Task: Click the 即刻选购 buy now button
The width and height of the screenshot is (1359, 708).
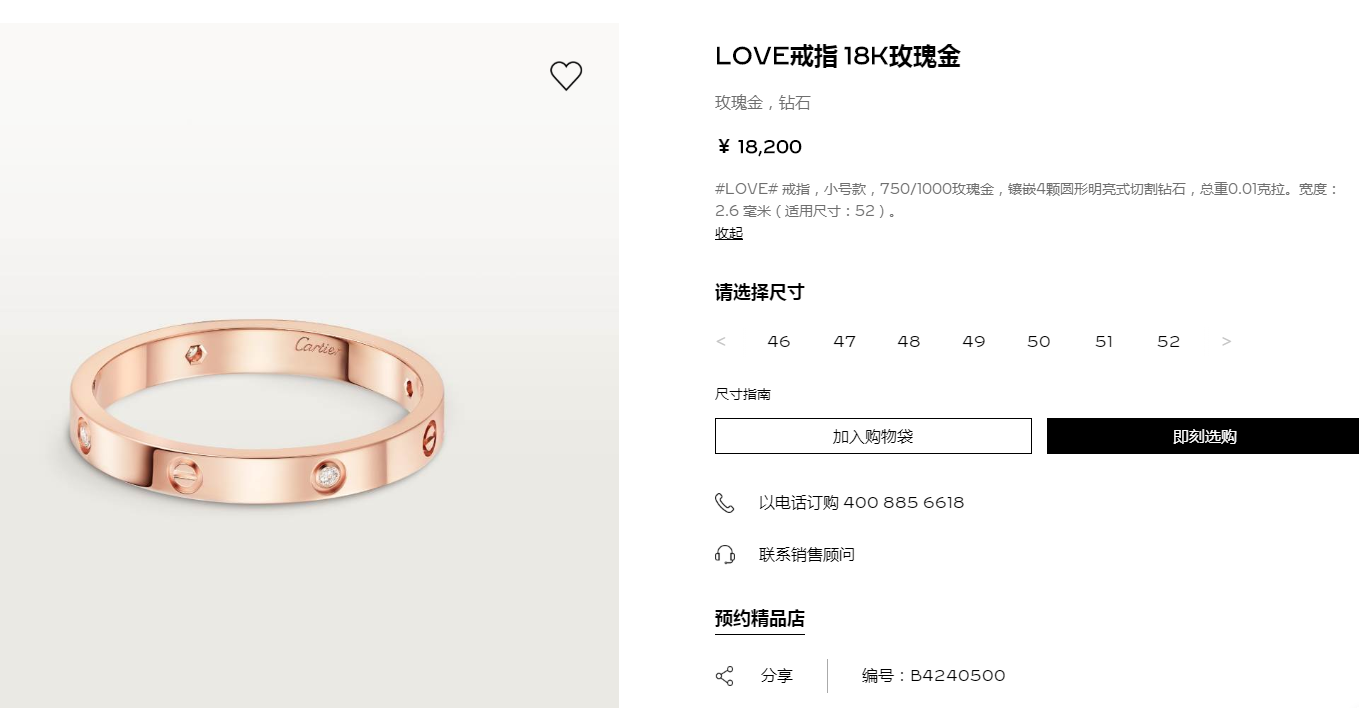Action: pyautogui.click(x=1203, y=436)
